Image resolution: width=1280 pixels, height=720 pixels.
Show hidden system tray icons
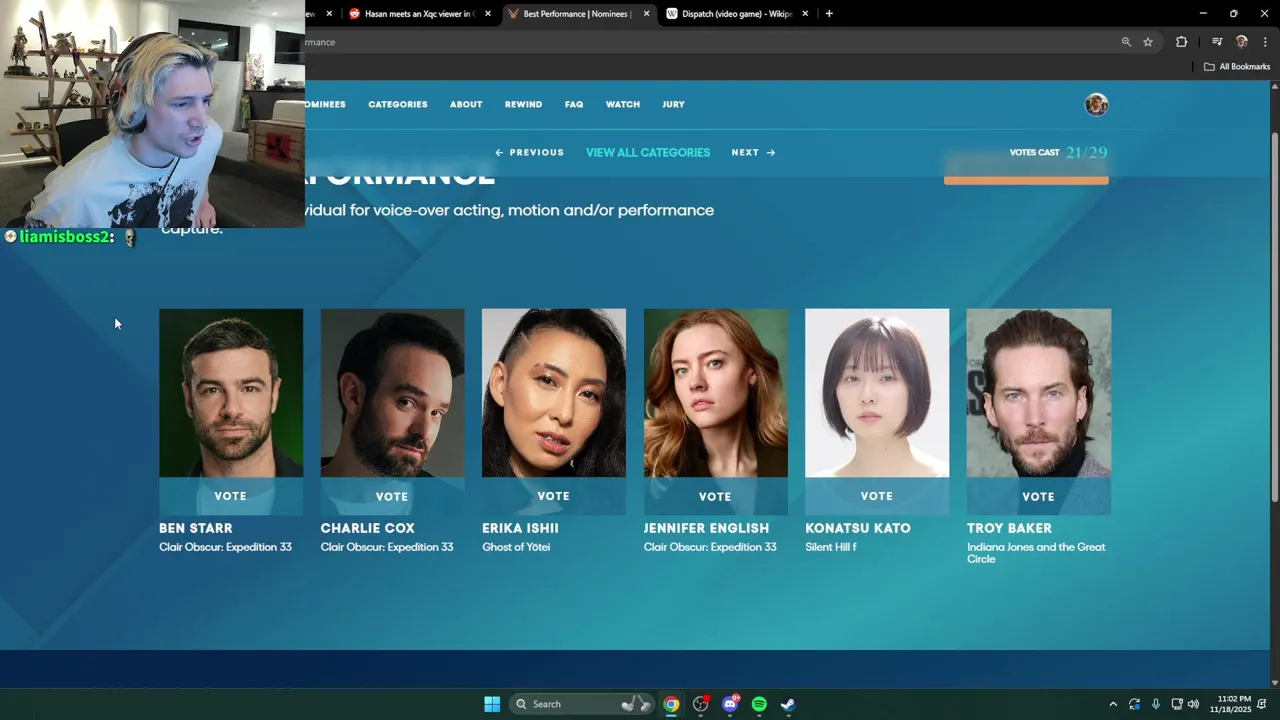1113,704
